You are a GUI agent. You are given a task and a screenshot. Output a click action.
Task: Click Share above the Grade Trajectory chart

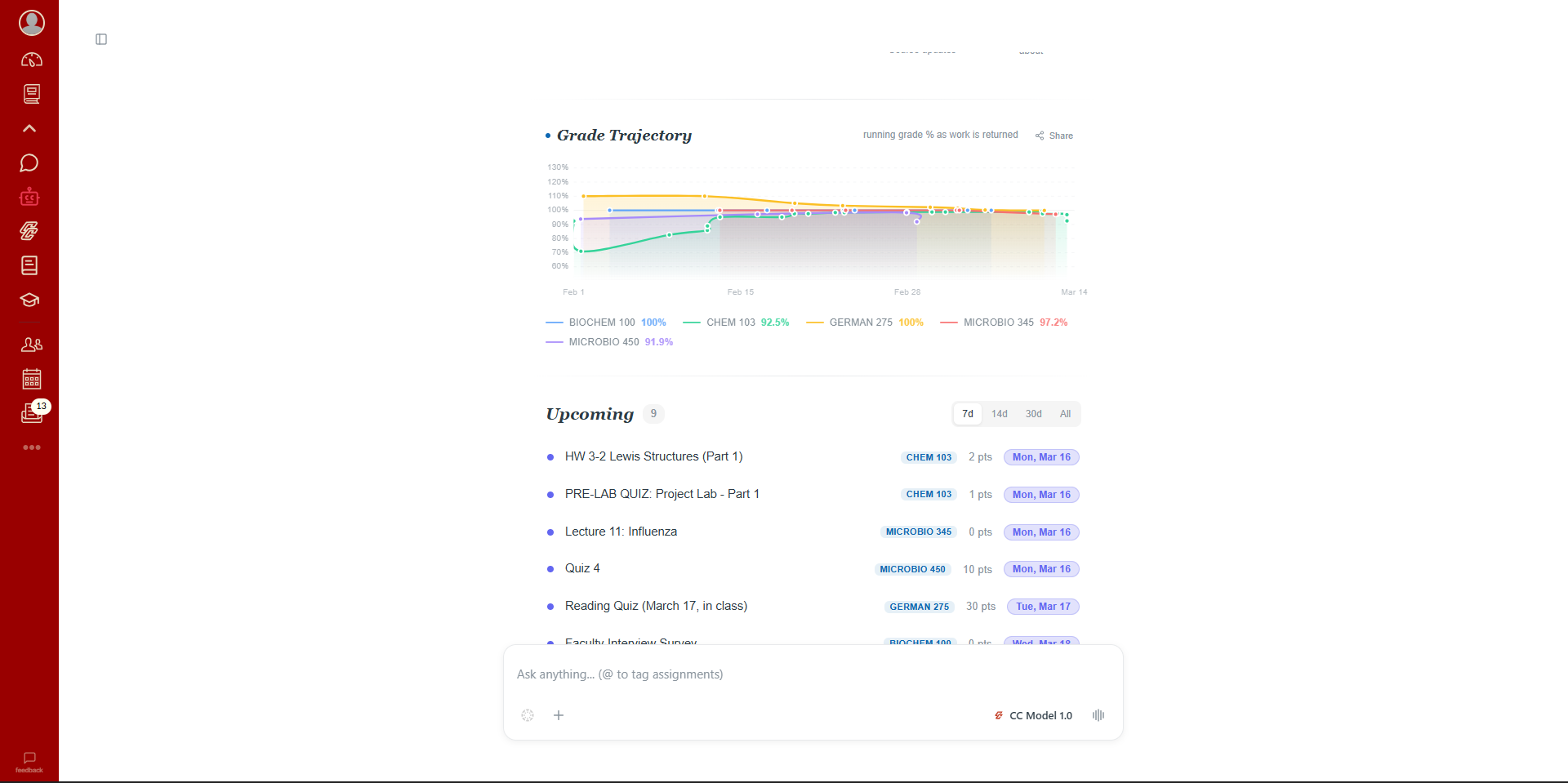tap(1054, 135)
